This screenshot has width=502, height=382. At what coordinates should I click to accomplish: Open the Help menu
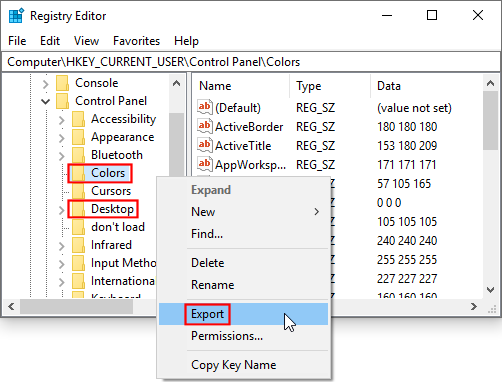click(186, 41)
